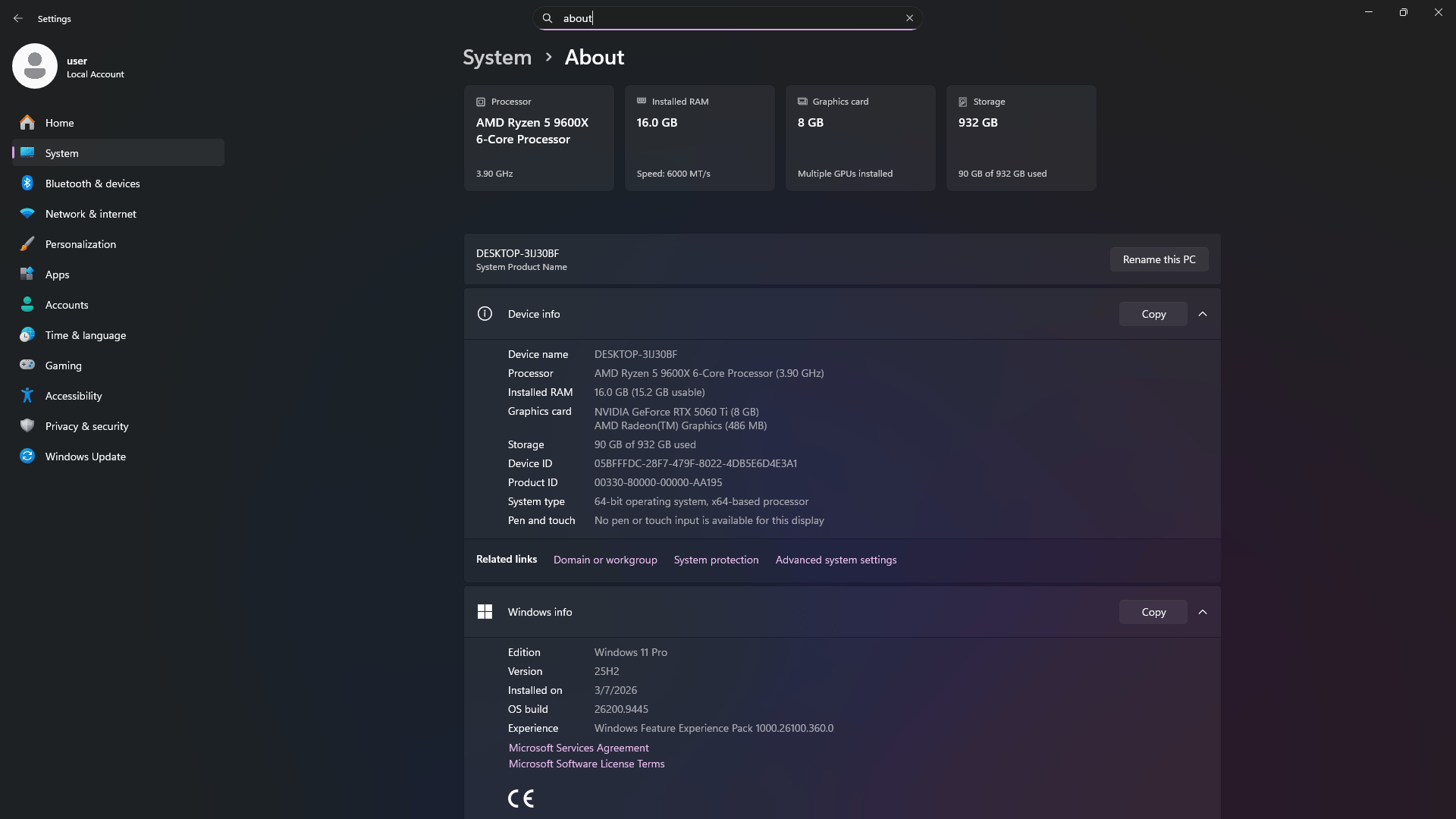This screenshot has width=1456, height=819.
Task: Click the Edition value Windows 11 Pro
Action: click(x=631, y=652)
